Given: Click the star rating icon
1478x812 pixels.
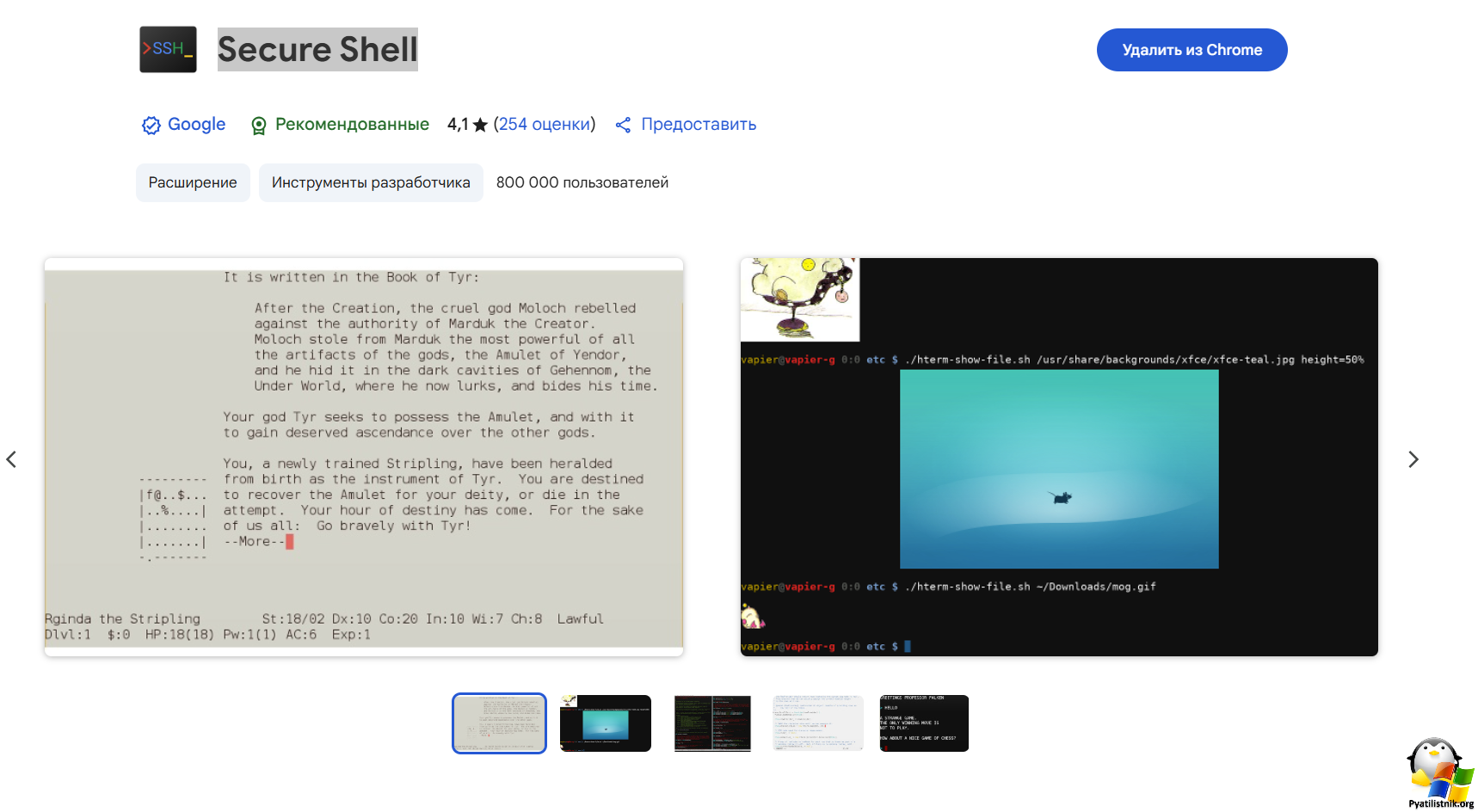Looking at the screenshot, I should pos(480,125).
